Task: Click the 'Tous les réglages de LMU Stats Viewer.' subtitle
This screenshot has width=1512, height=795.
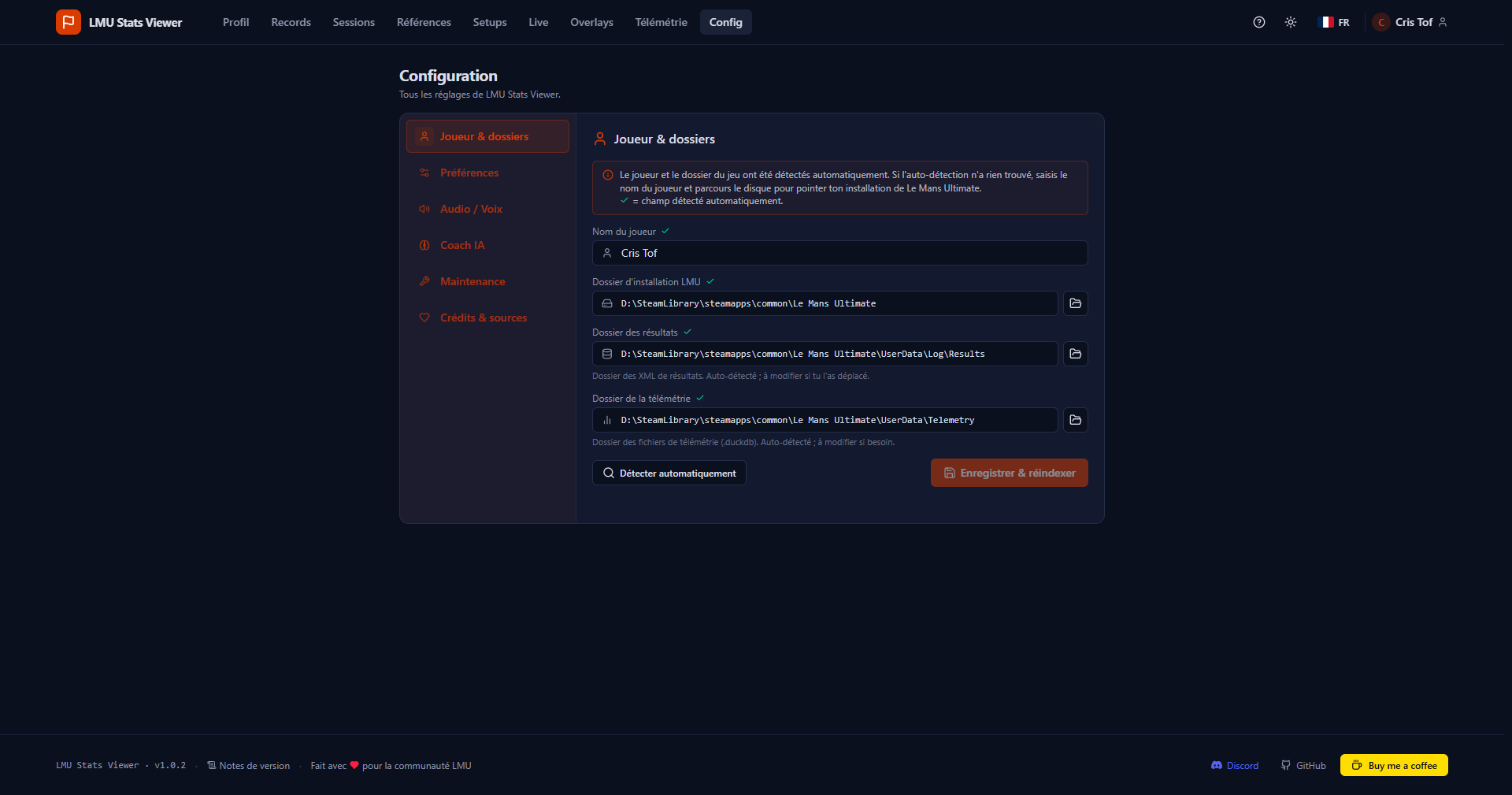Action: click(x=480, y=95)
